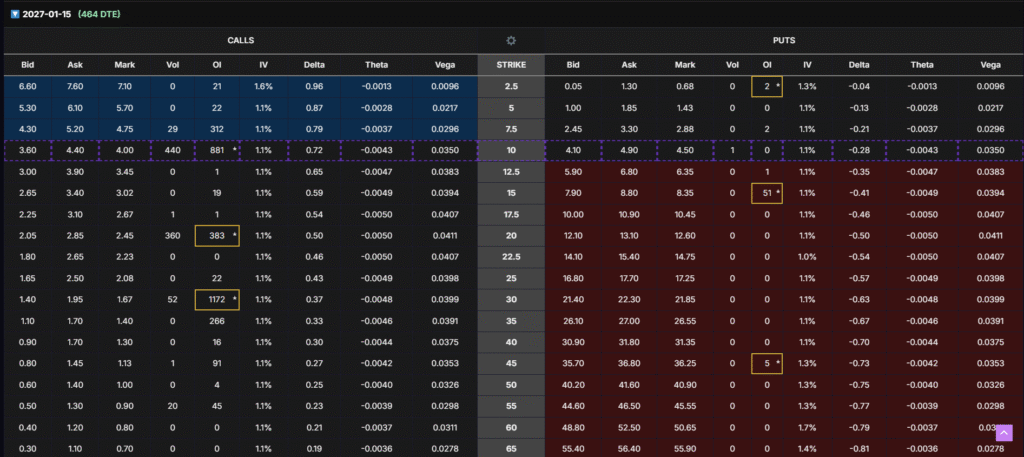Viewport: 1024px width, 457px height.
Task: Click highlighted puts OI 5 at strike 45
Action: (766, 362)
